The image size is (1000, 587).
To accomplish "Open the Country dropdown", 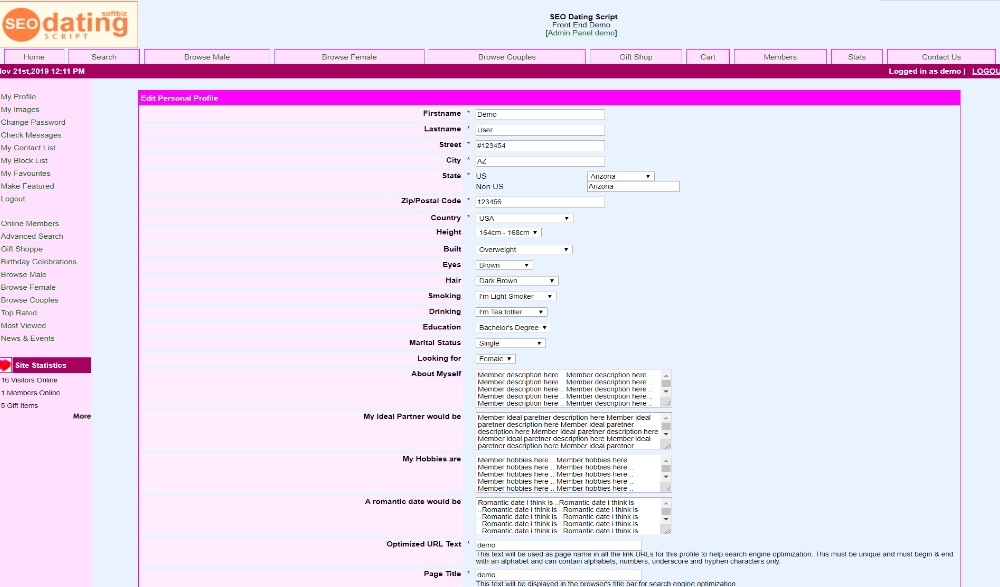I will [x=524, y=218].
